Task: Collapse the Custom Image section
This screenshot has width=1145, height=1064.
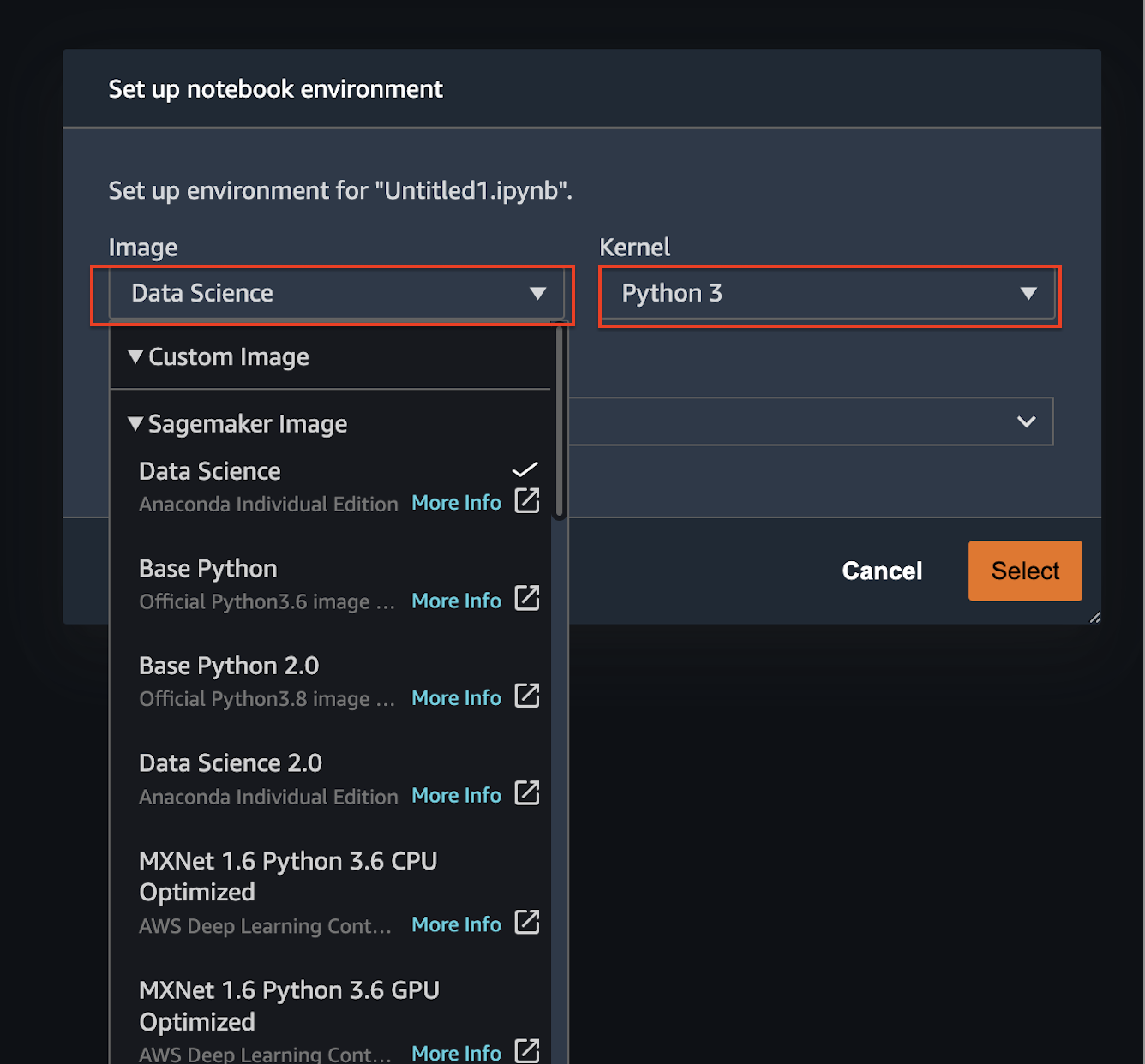Action: pyautogui.click(x=135, y=357)
